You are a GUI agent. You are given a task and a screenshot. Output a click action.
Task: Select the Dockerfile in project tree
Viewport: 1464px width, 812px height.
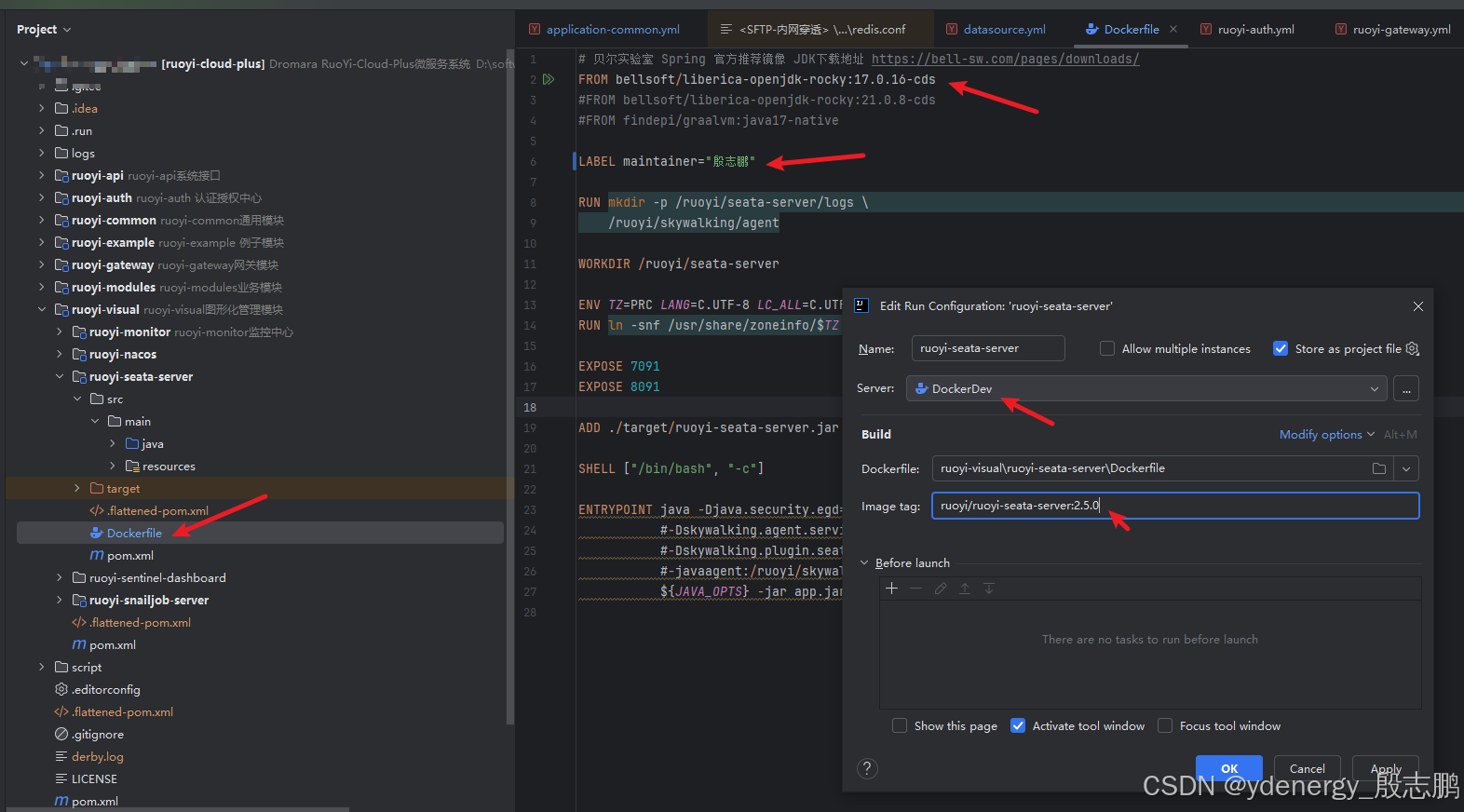(134, 534)
